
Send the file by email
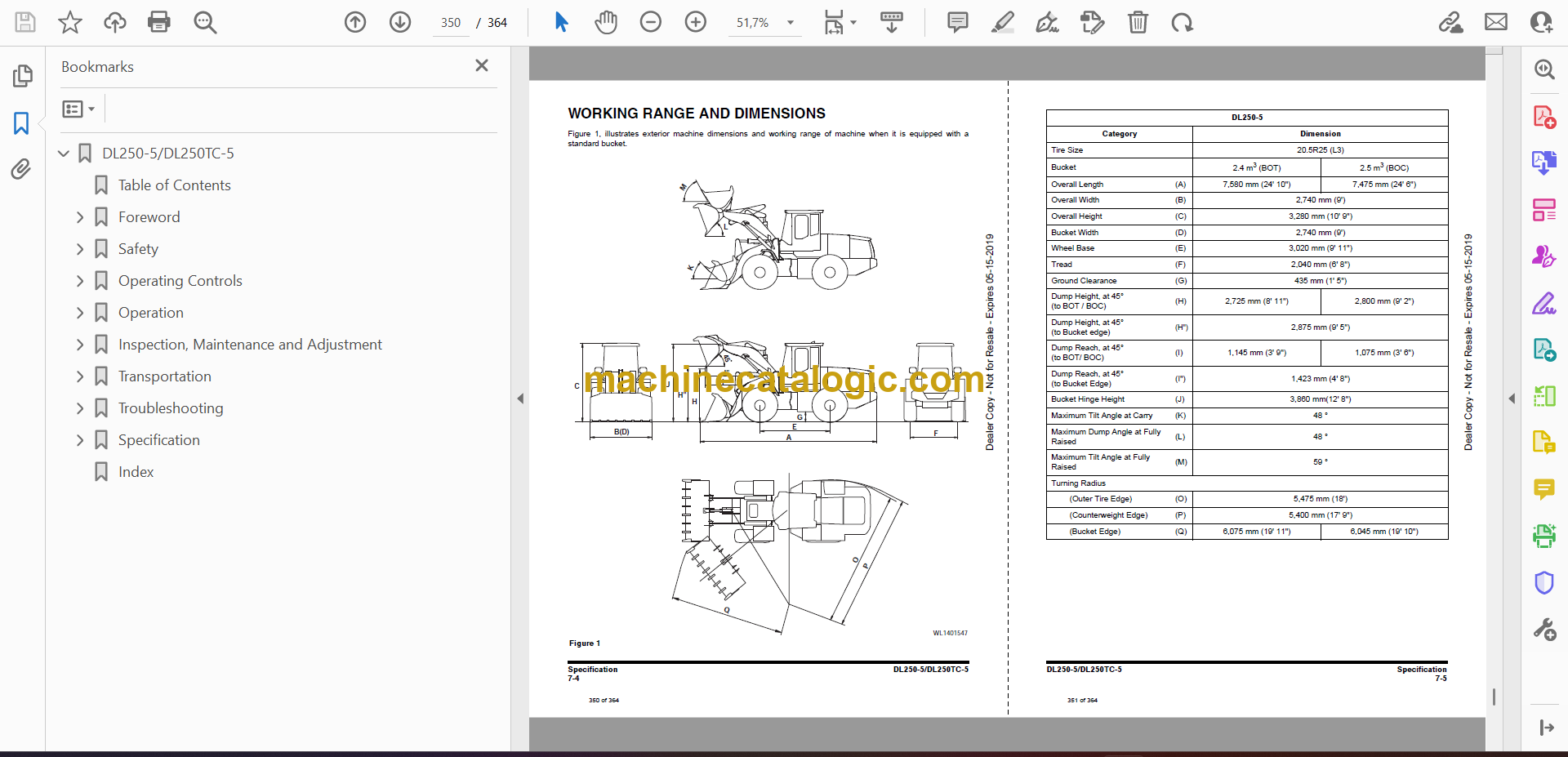coord(1496,22)
